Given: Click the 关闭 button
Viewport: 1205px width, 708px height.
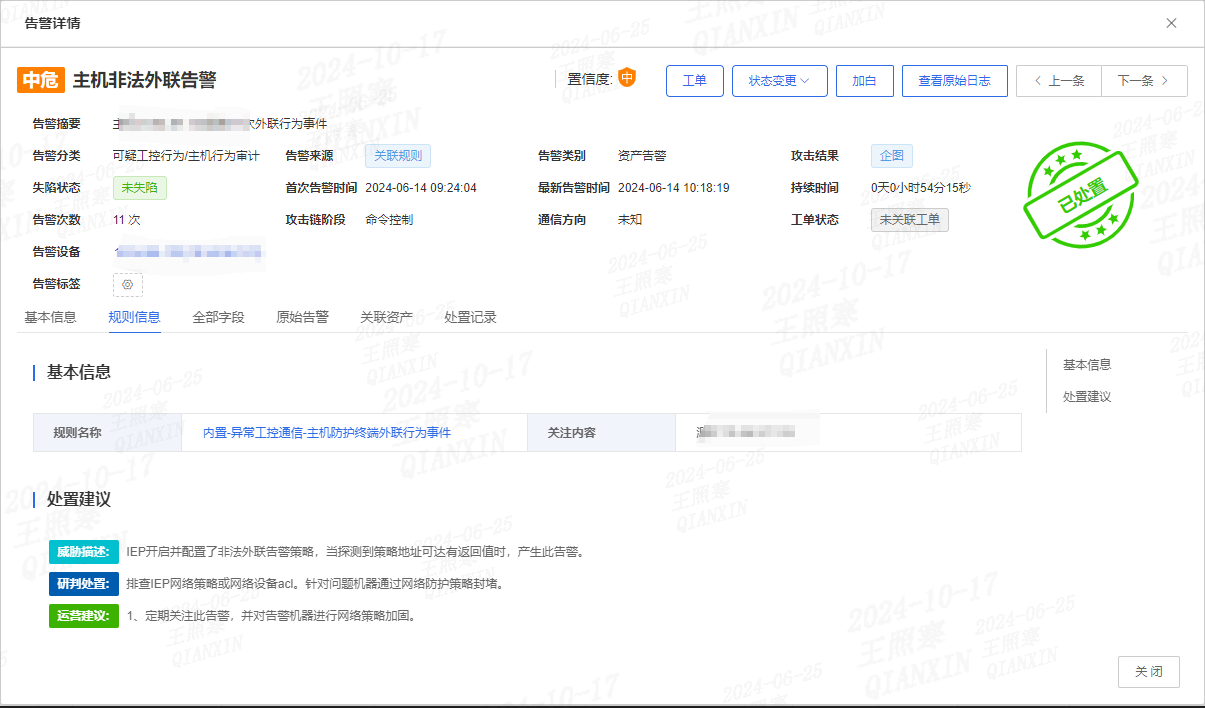Looking at the screenshot, I should tap(1149, 672).
